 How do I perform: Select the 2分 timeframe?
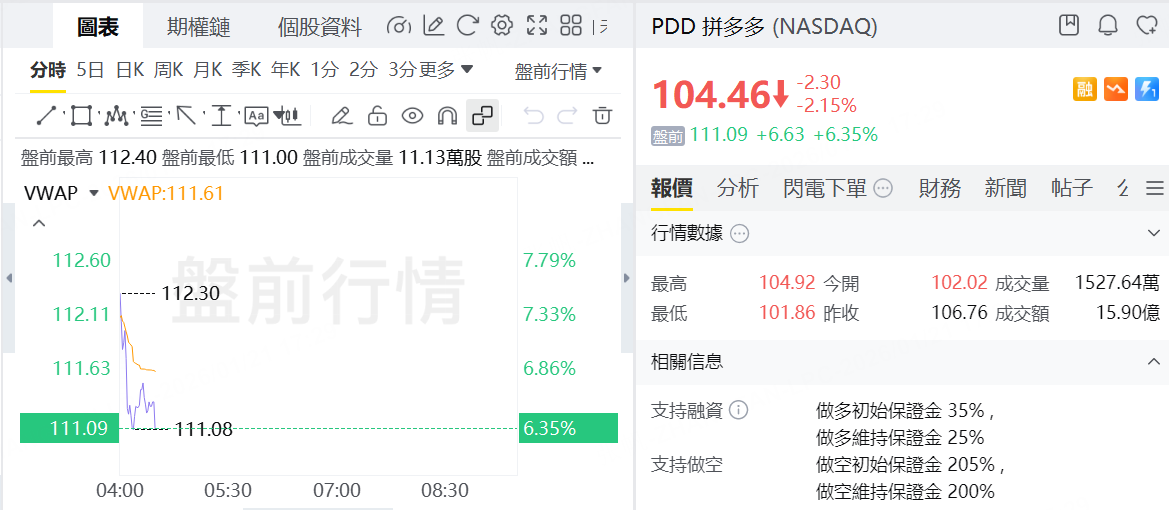[x=364, y=71]
